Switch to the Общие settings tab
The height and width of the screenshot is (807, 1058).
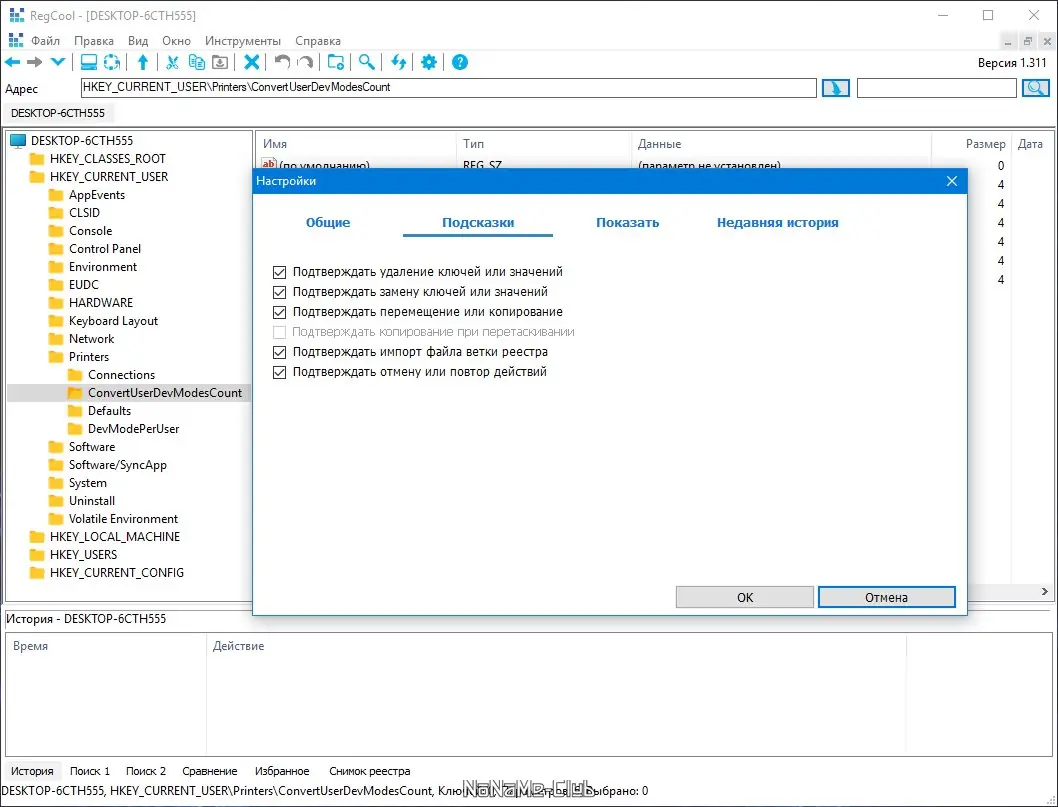point(328,223)
